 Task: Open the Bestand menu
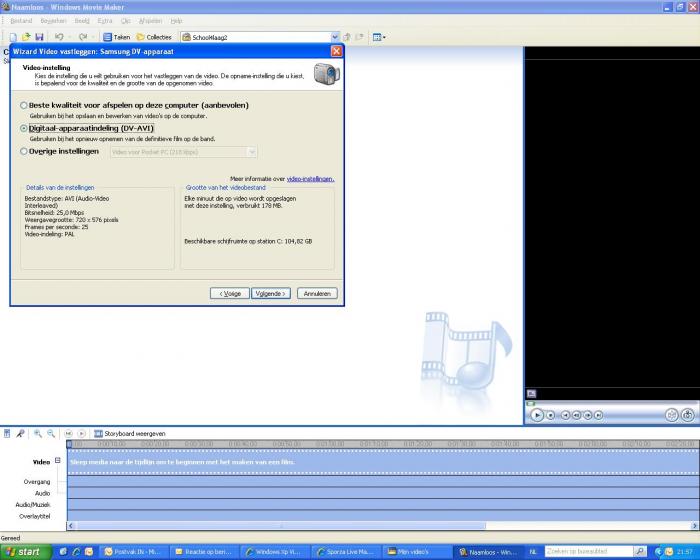[21, 21]
